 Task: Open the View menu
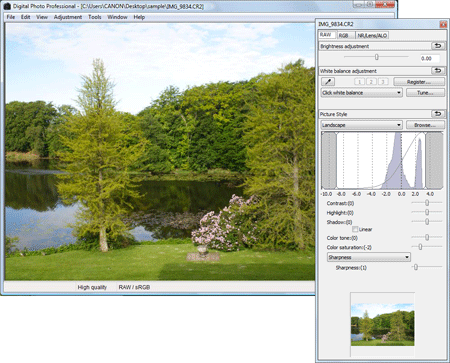point(42,17)
